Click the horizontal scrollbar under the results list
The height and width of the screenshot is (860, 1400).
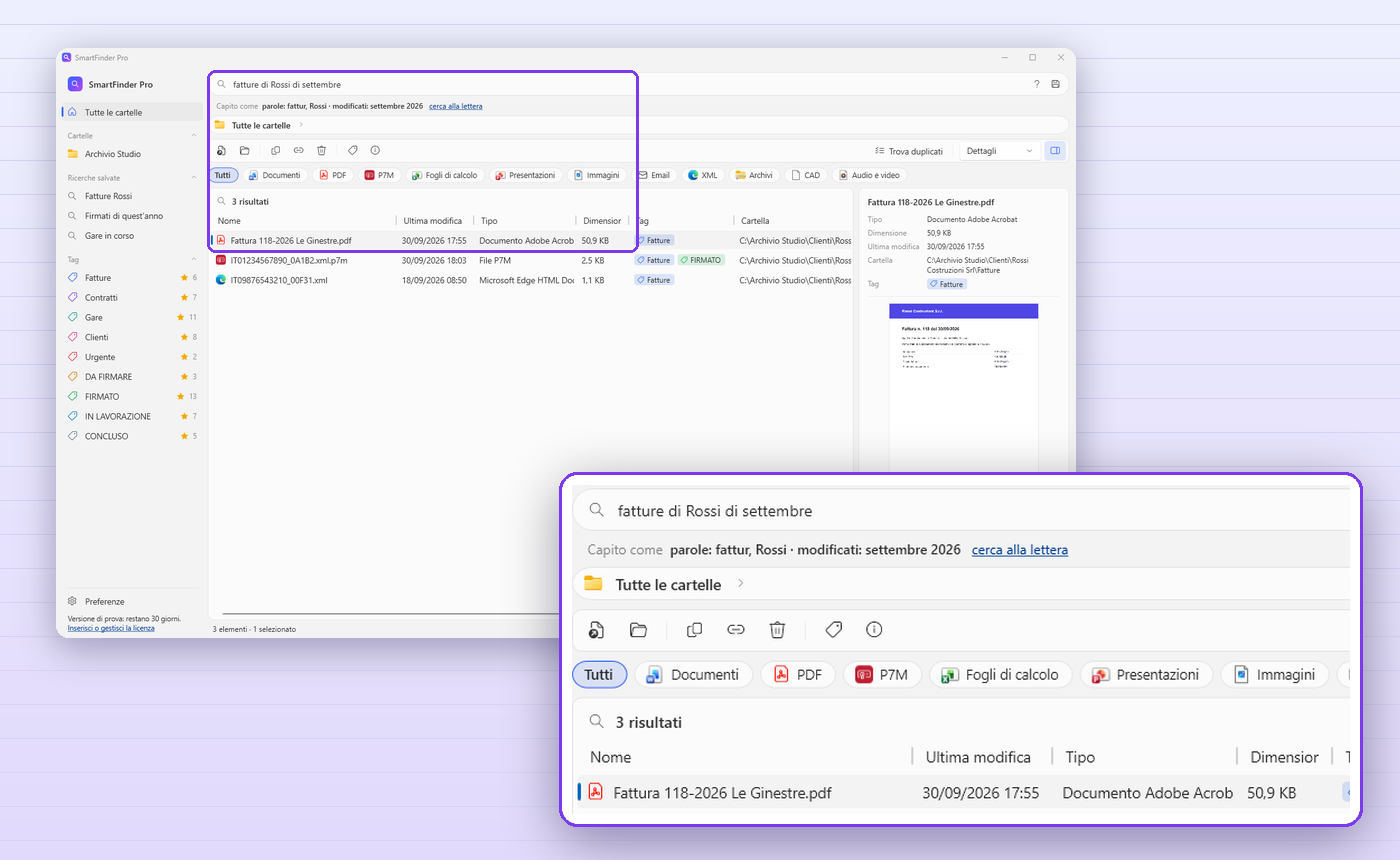pyautogui.click(x=390, y=613)
